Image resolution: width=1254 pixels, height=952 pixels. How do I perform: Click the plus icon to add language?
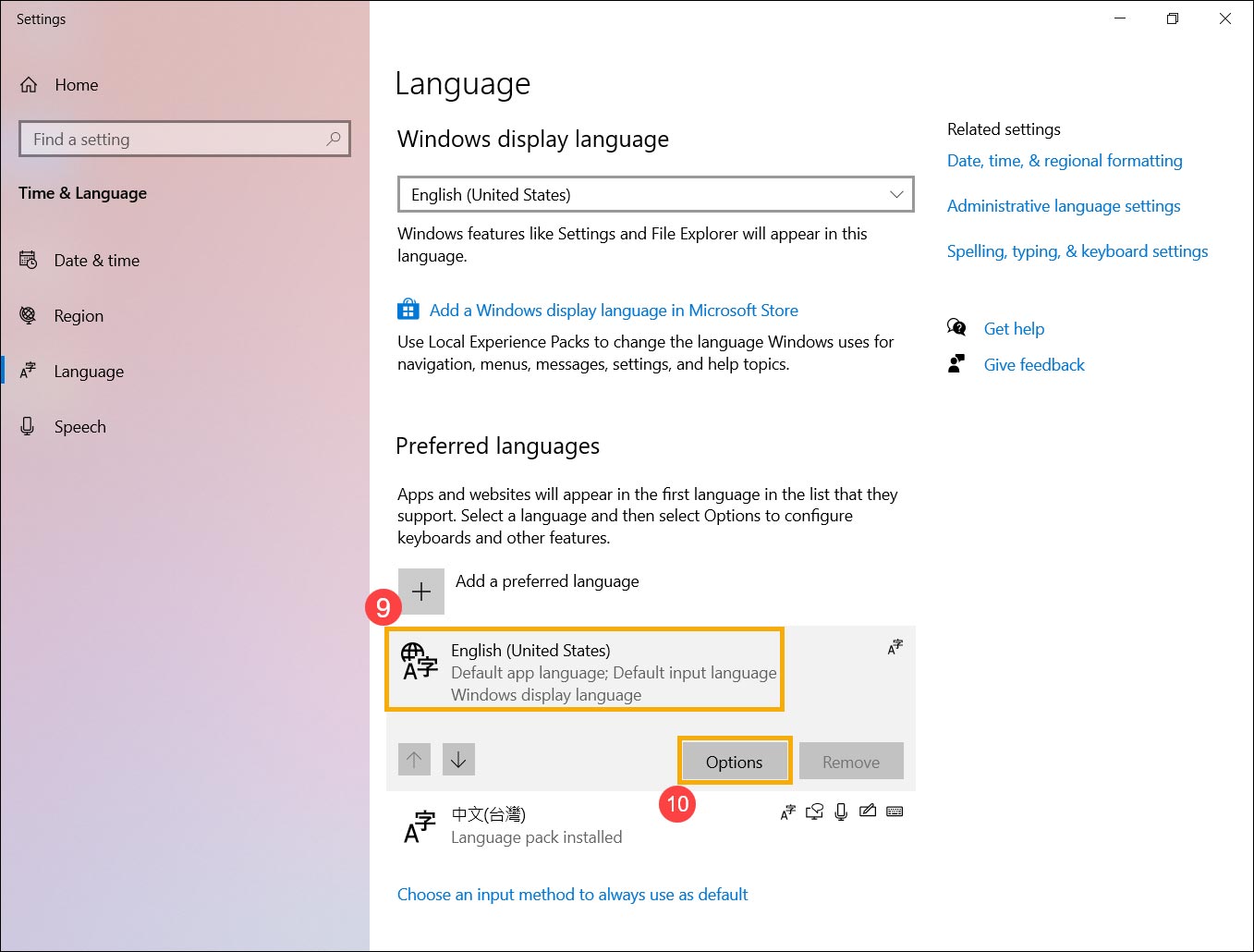coord(421,592)
